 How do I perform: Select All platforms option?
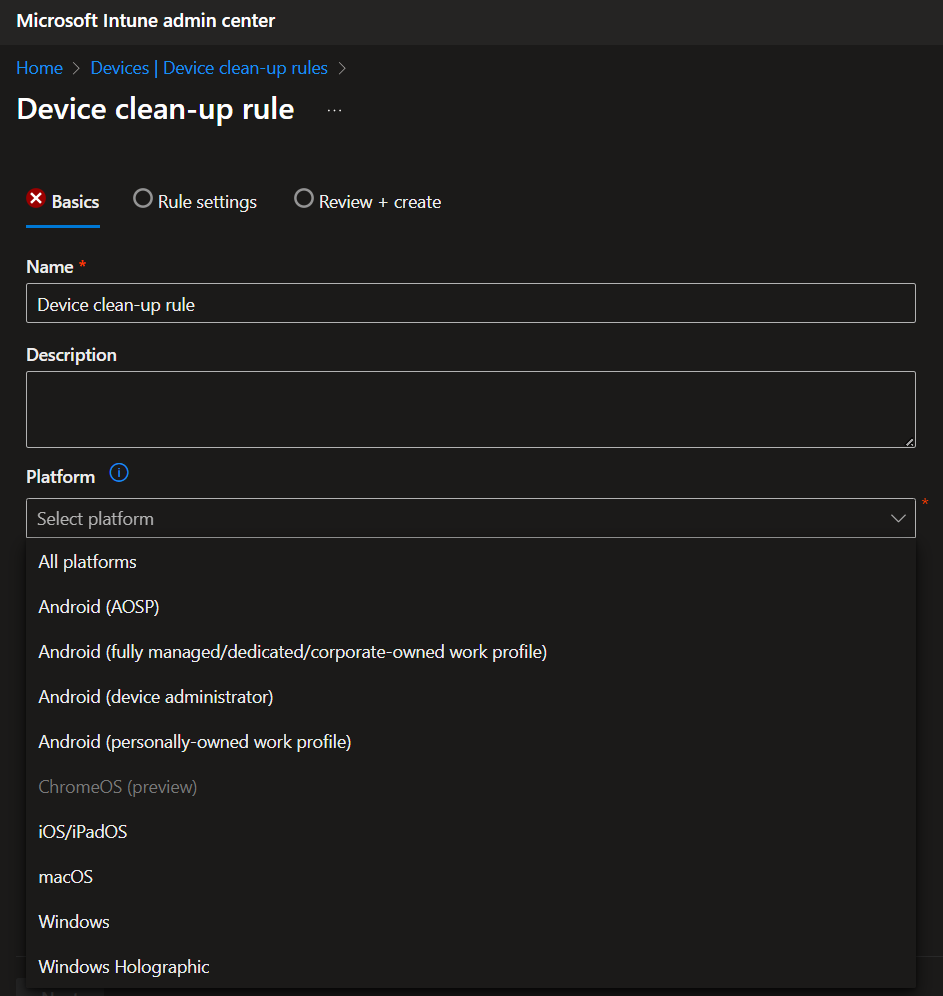[x=471, y=562]
